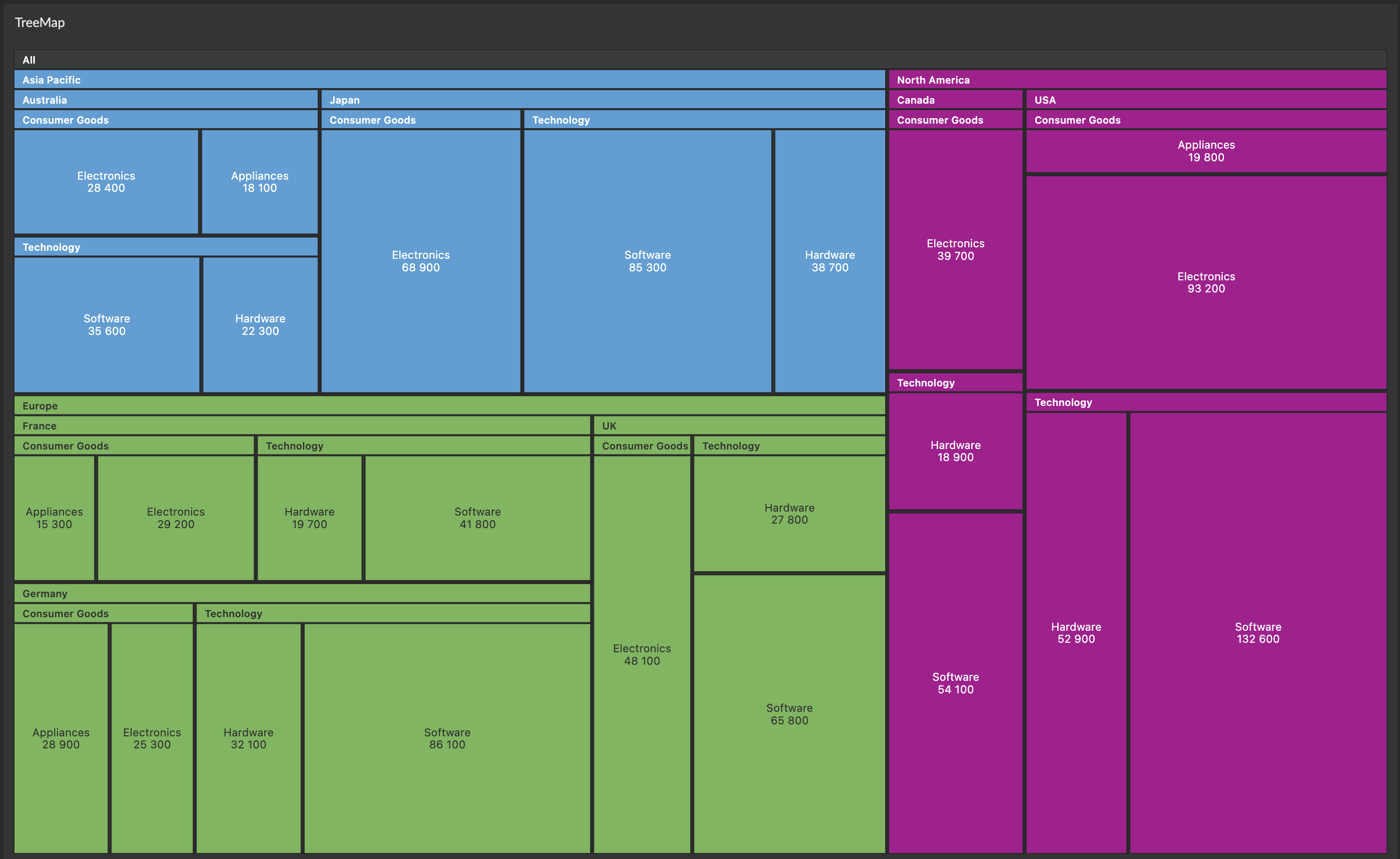Viewport: 1400px width, 859px height.
Task: Select the Germany country header
Action: pyautogui.click(x=46, y=594)
